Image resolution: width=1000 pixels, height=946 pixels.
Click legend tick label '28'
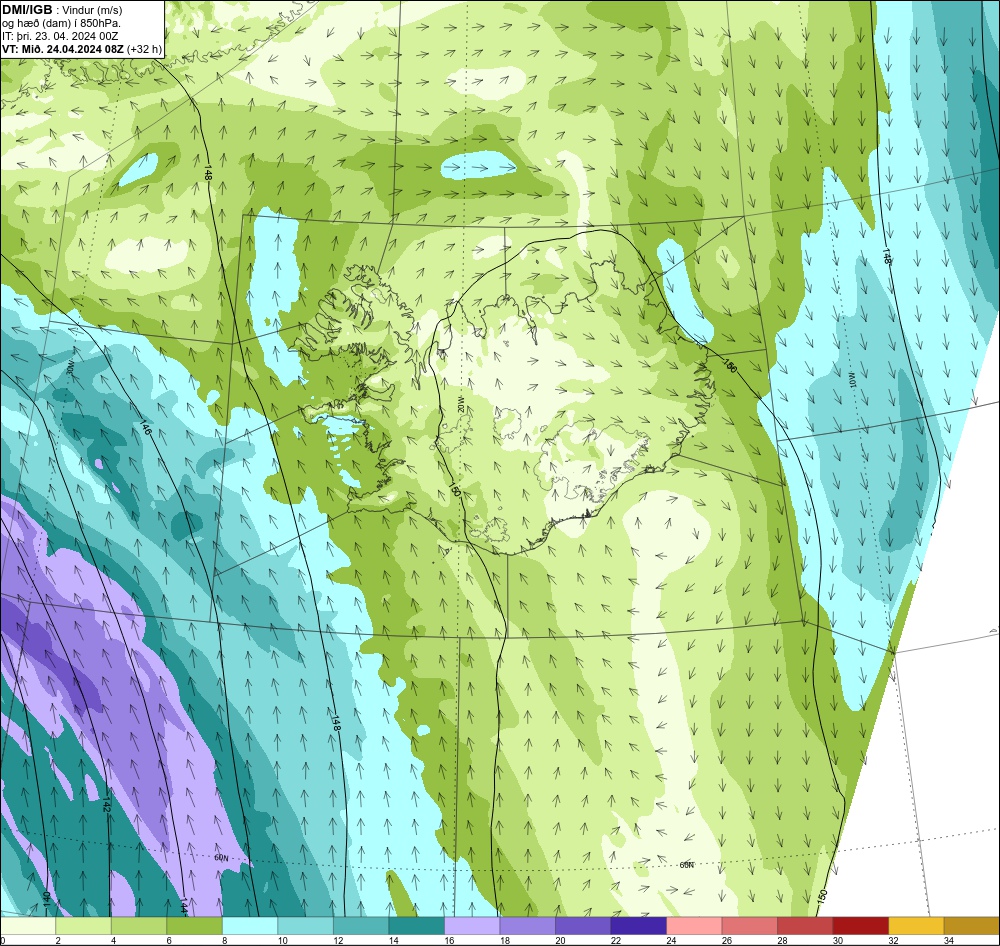(x=782, y=940)
